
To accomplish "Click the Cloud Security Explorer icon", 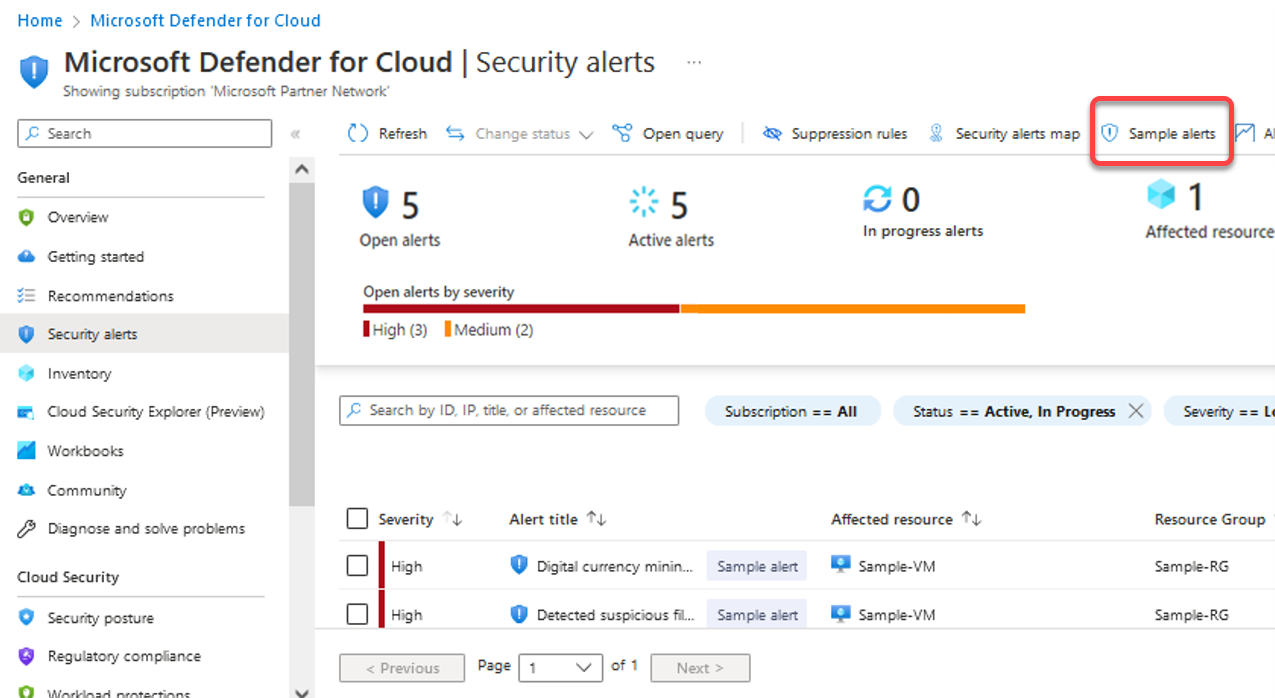I will pyautogui.click(x=27, y=412).
